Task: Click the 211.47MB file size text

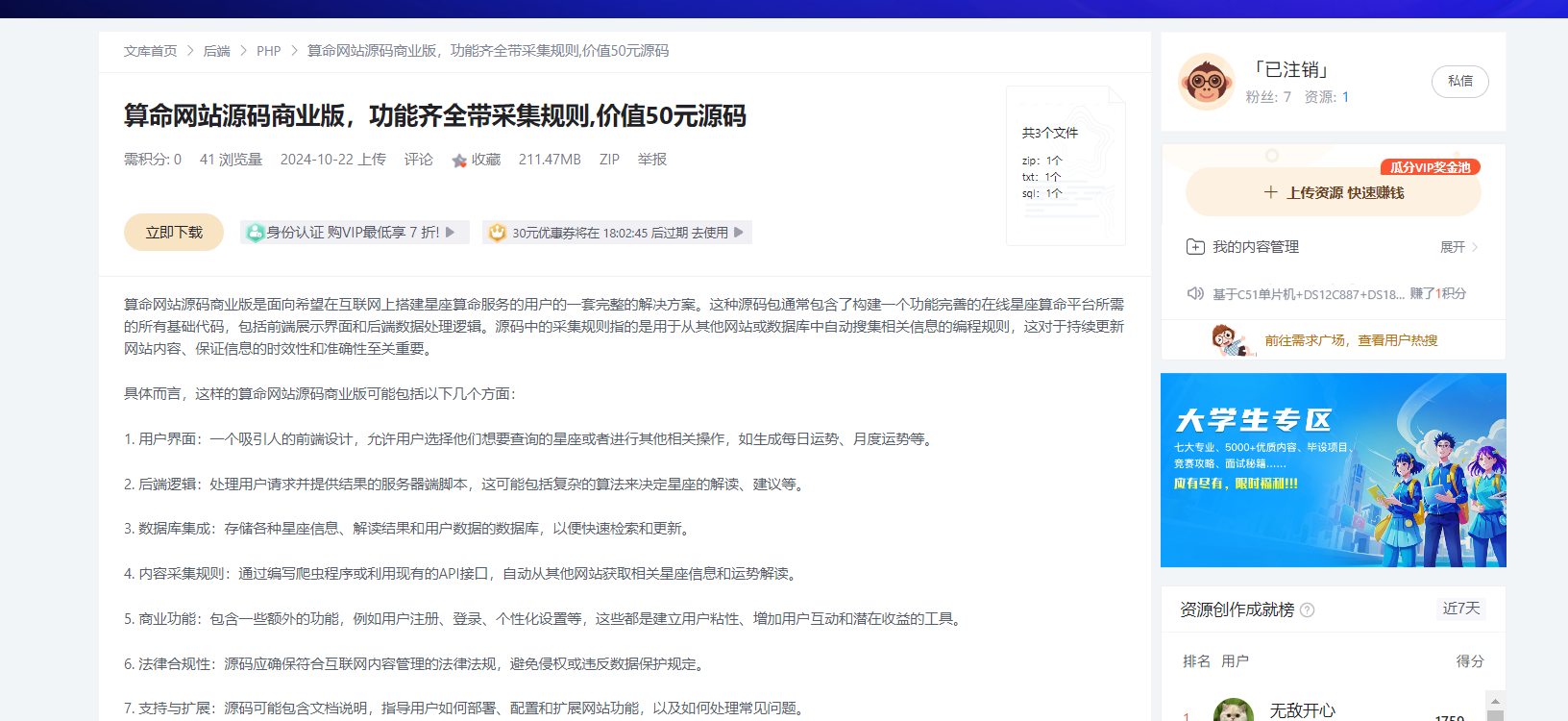Action: [550, 160]
